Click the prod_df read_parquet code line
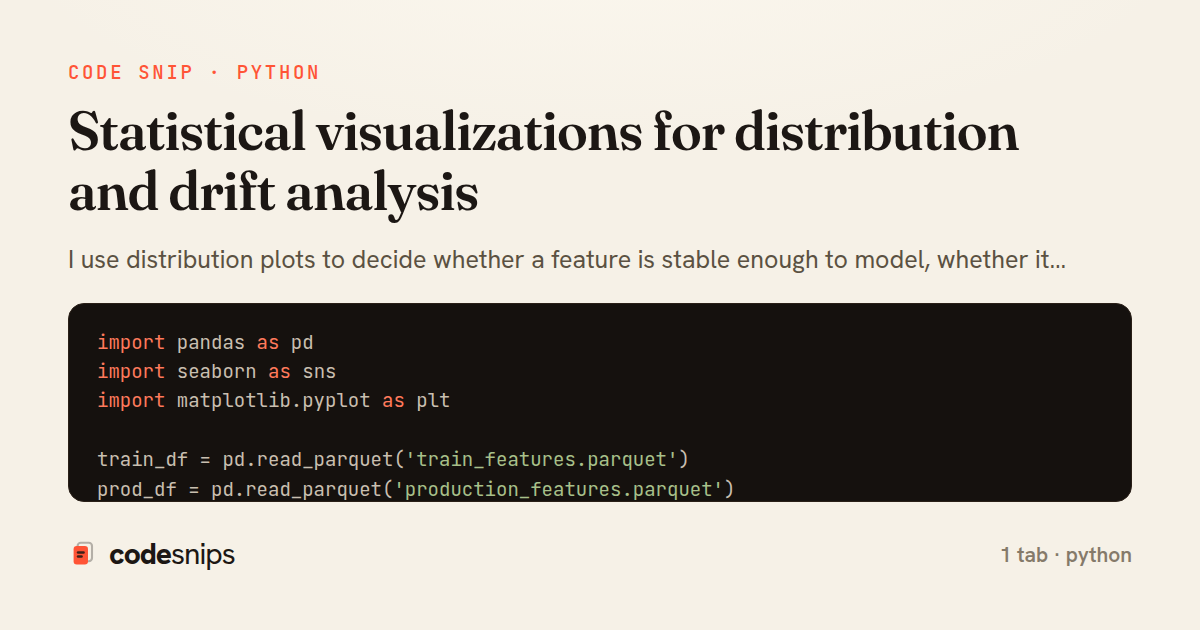The image size is (1200, 630). coord(416,489)
